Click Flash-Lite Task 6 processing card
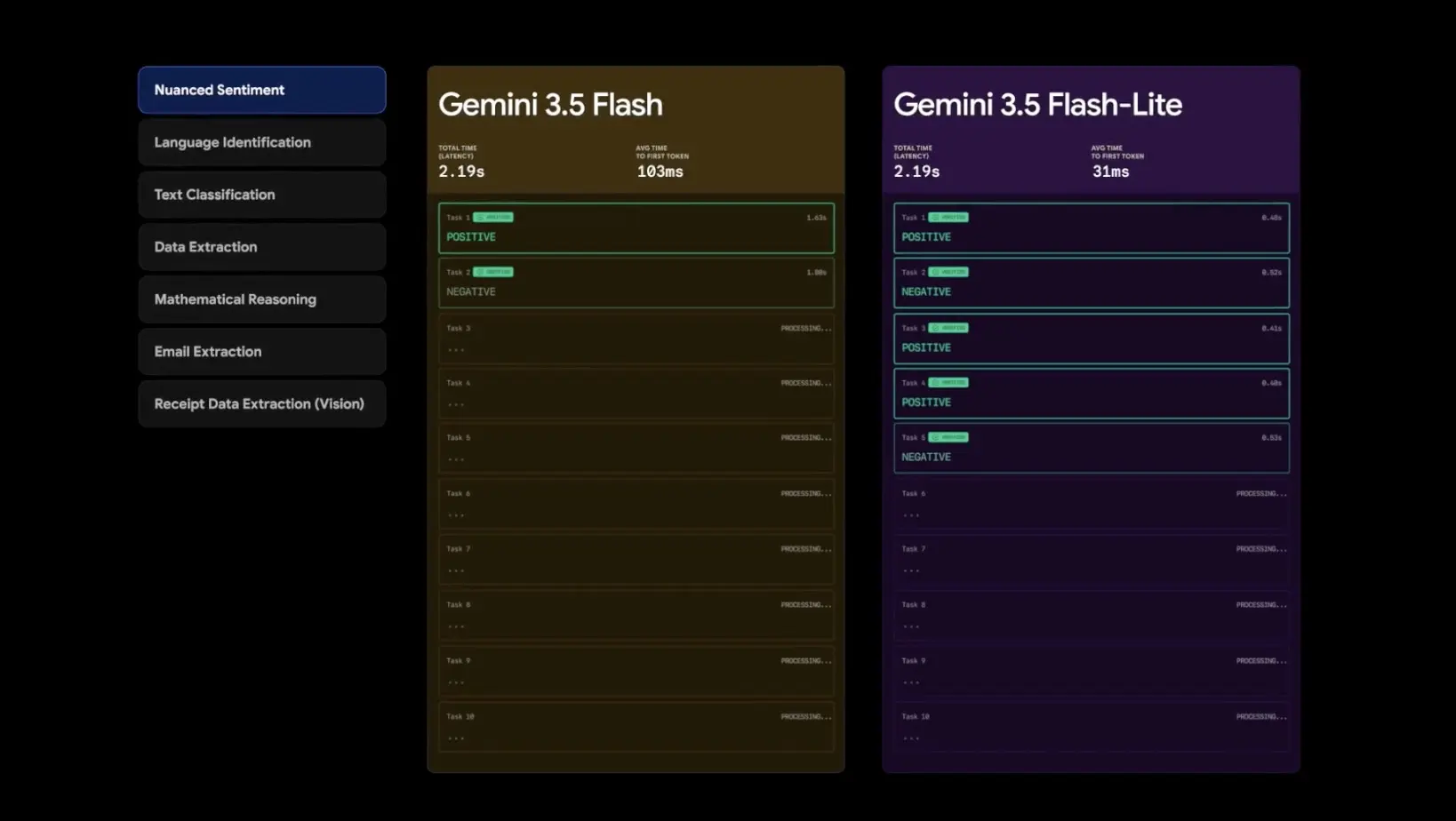 tap(1092, 504)
